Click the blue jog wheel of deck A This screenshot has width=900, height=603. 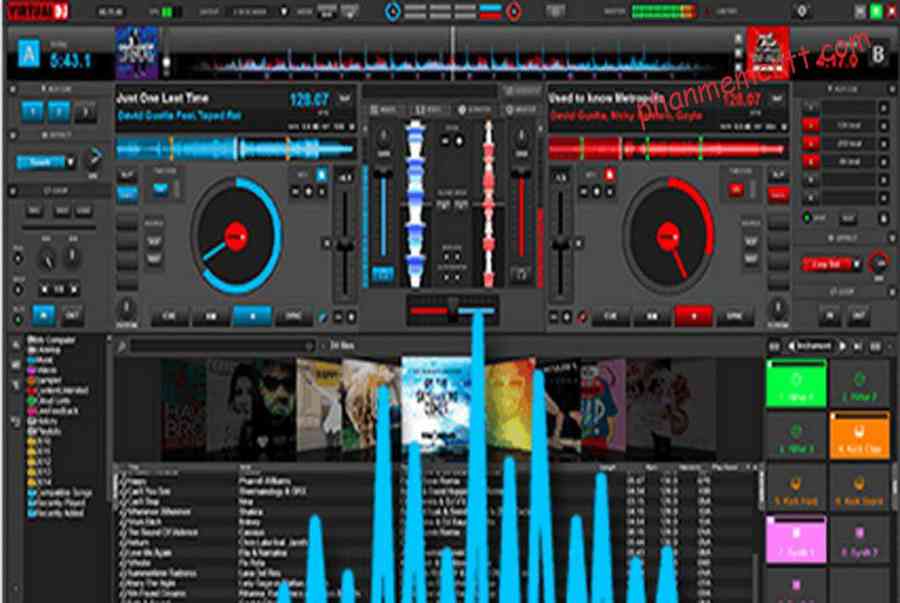236,236
